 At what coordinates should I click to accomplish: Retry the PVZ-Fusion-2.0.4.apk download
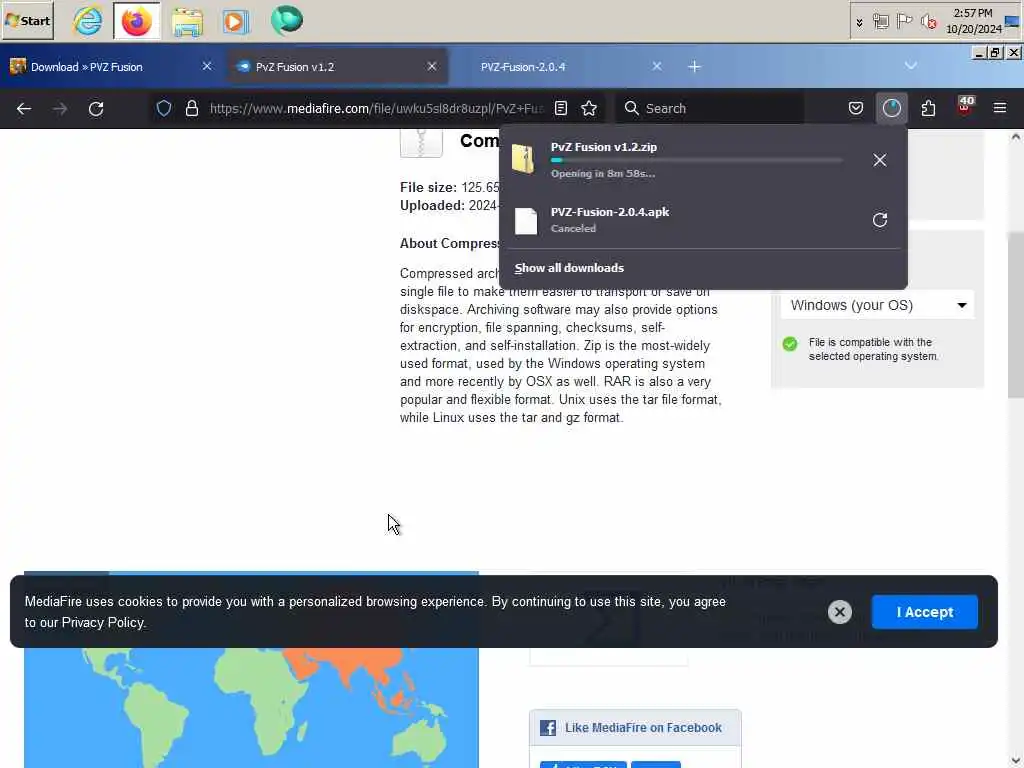point(880,220)
